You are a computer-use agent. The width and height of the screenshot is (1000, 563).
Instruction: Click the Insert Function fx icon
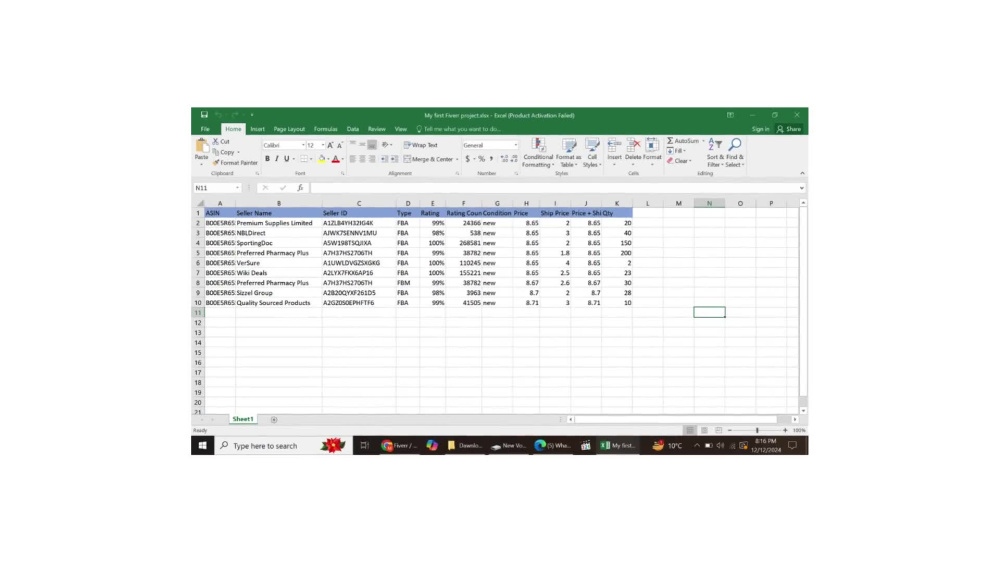[x=300, y=188]
